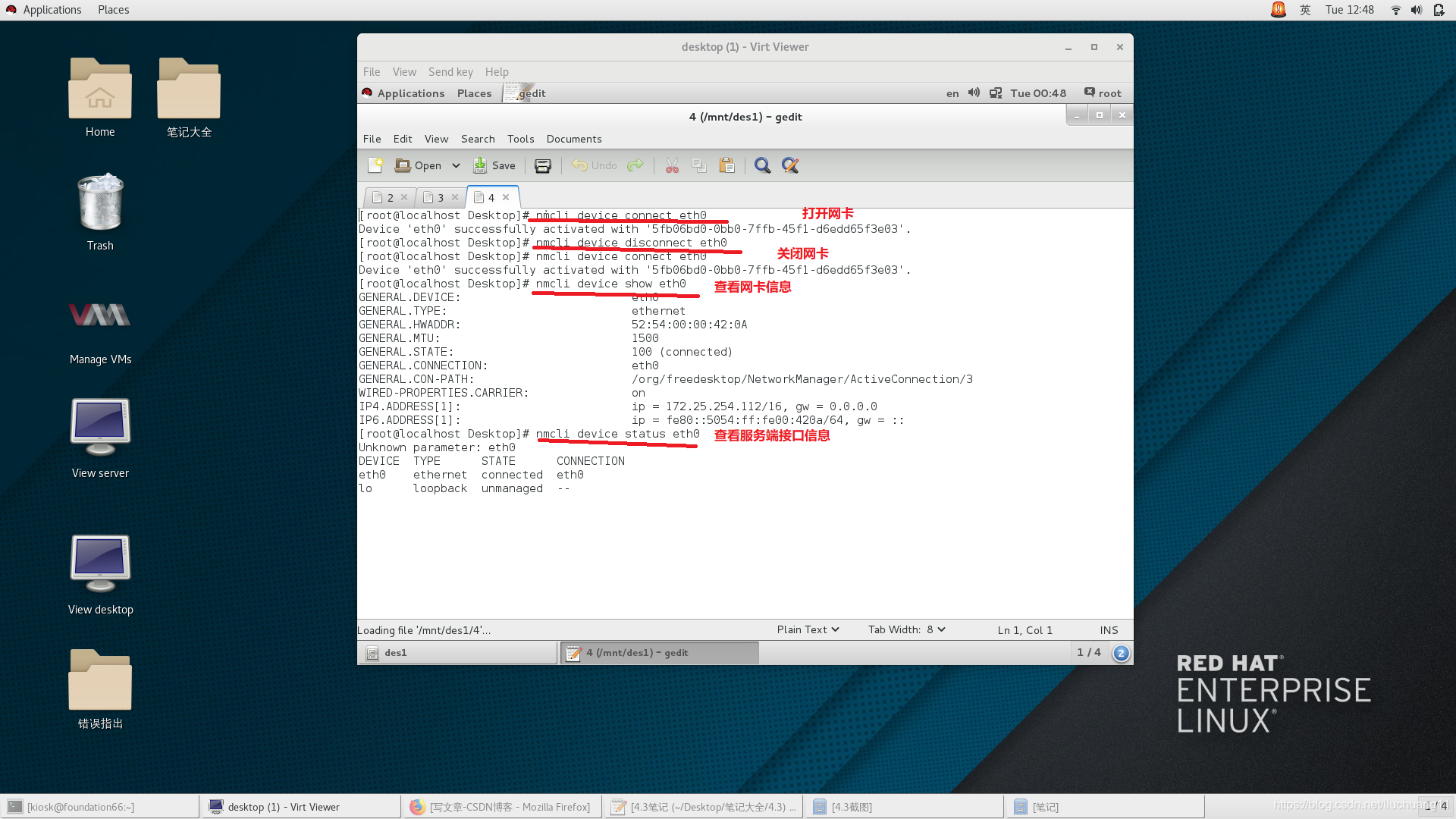Click the Undo button in gedit toolbar
This screenshot has height=819, width=1456.
pos(595,165)
